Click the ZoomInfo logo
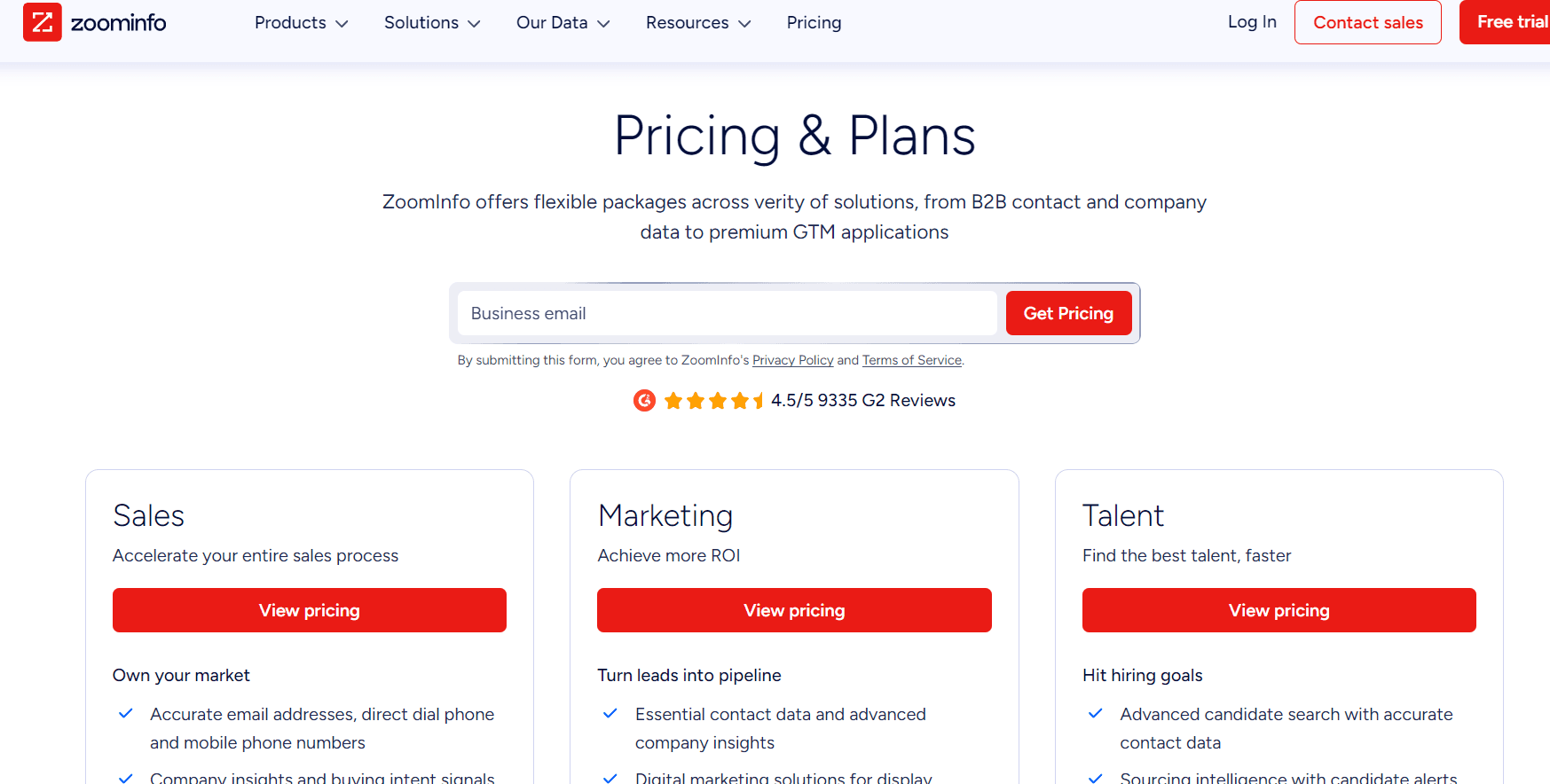 (94, 22)
